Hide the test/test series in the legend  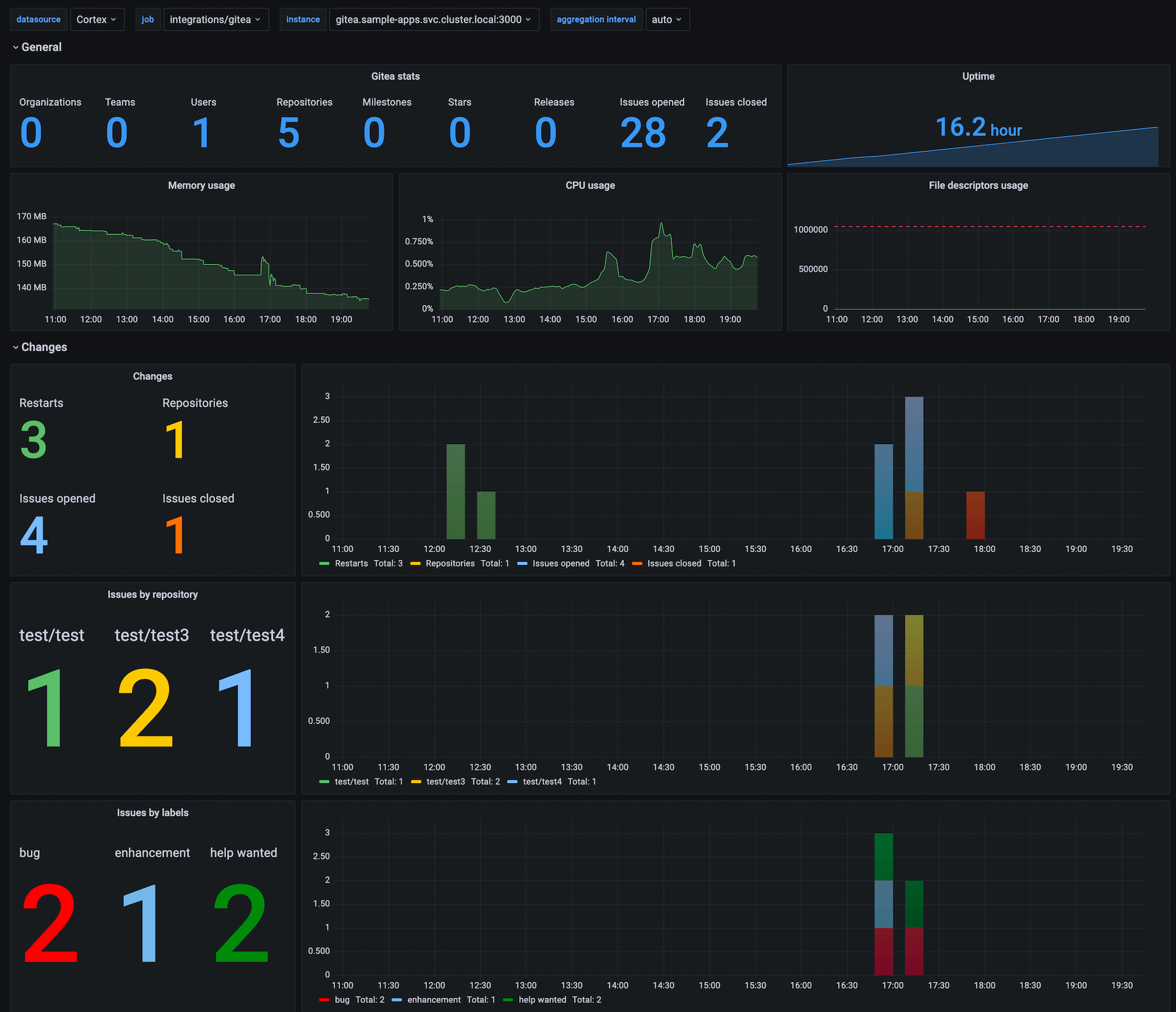pos(352,781)
